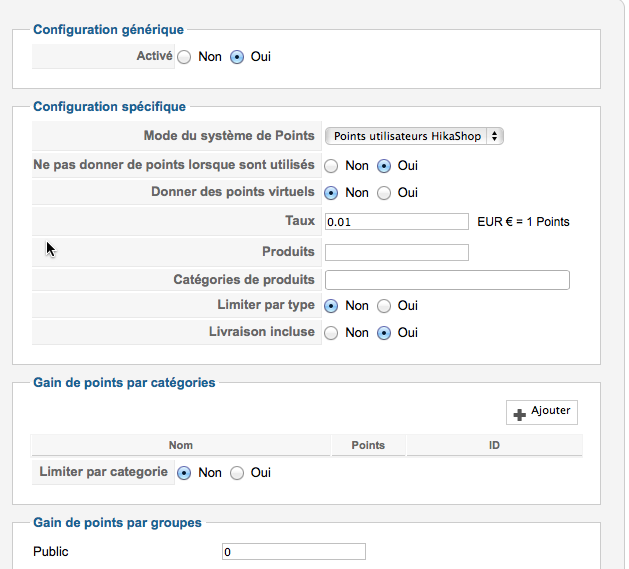Select Oui for Livraison incluse
This screenshot has width=629, height=569.
[384, 333]
